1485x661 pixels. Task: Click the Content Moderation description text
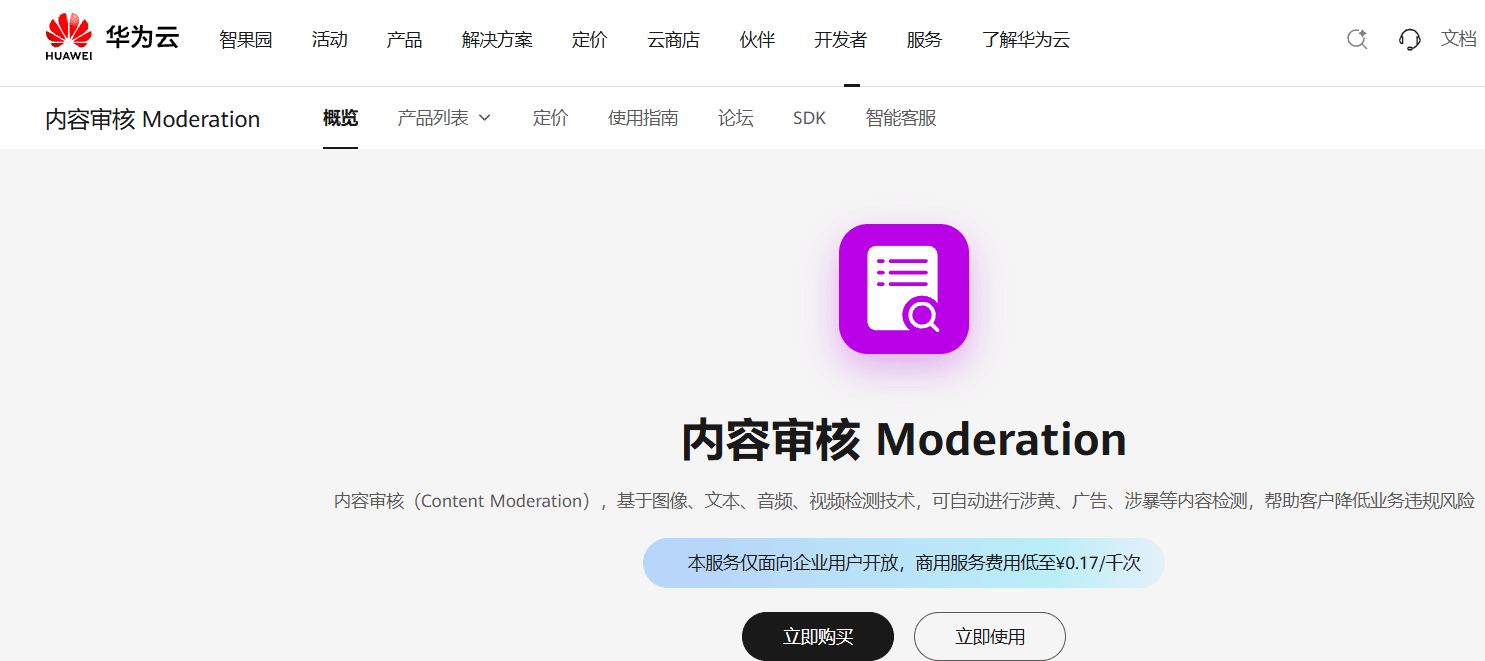coord(904,501)
